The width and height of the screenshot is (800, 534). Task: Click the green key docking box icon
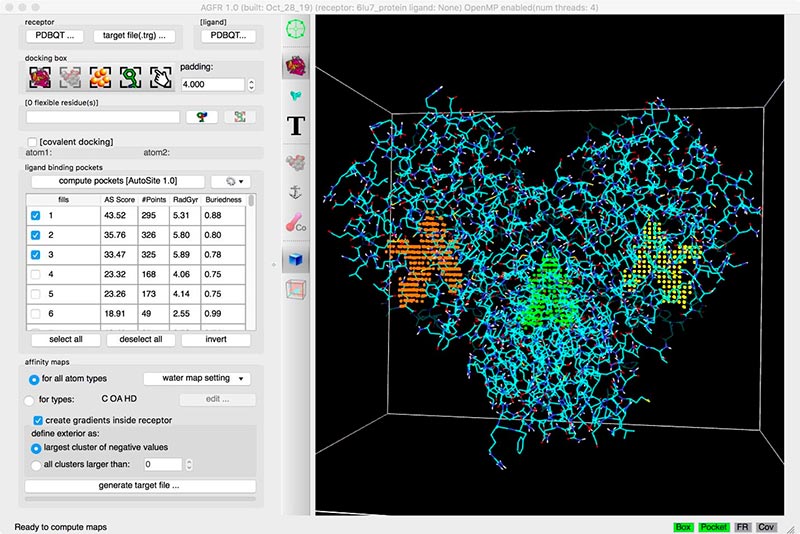pos(130,77)
